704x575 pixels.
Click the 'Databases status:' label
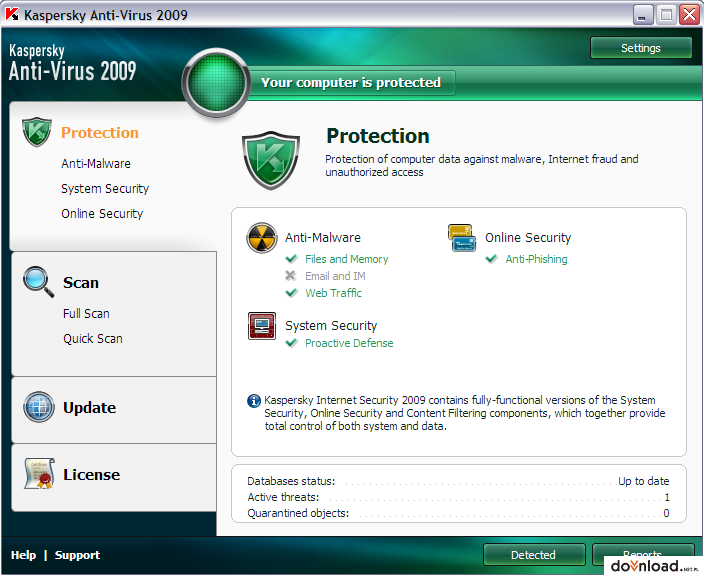pos(291,481)
